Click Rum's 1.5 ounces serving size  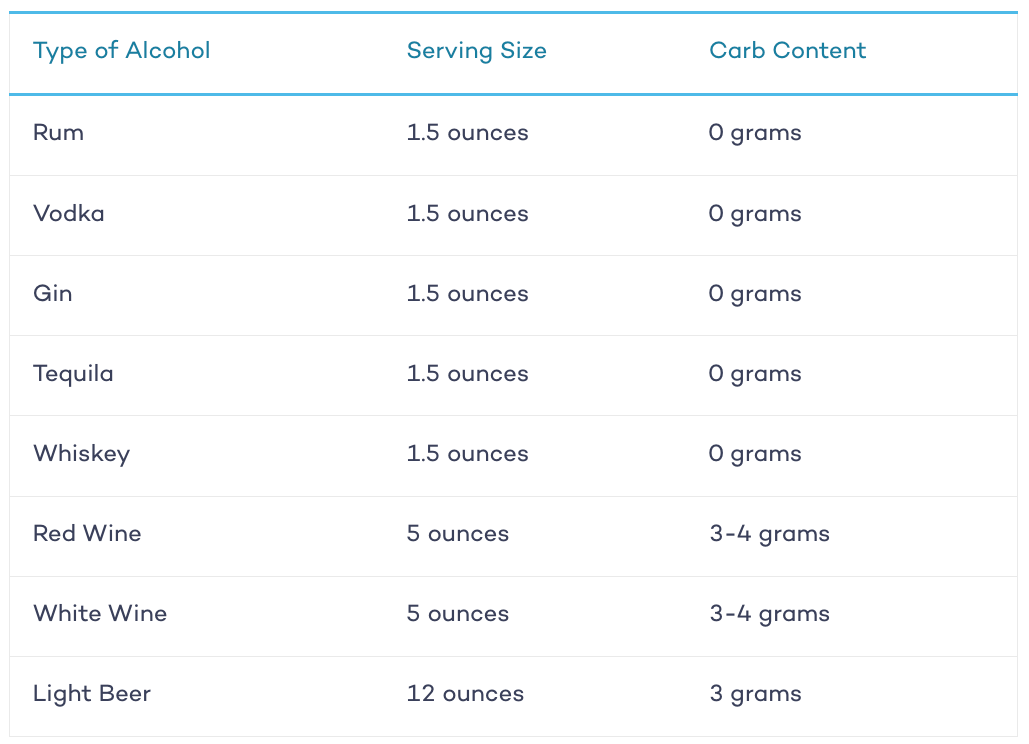(467, 133)
